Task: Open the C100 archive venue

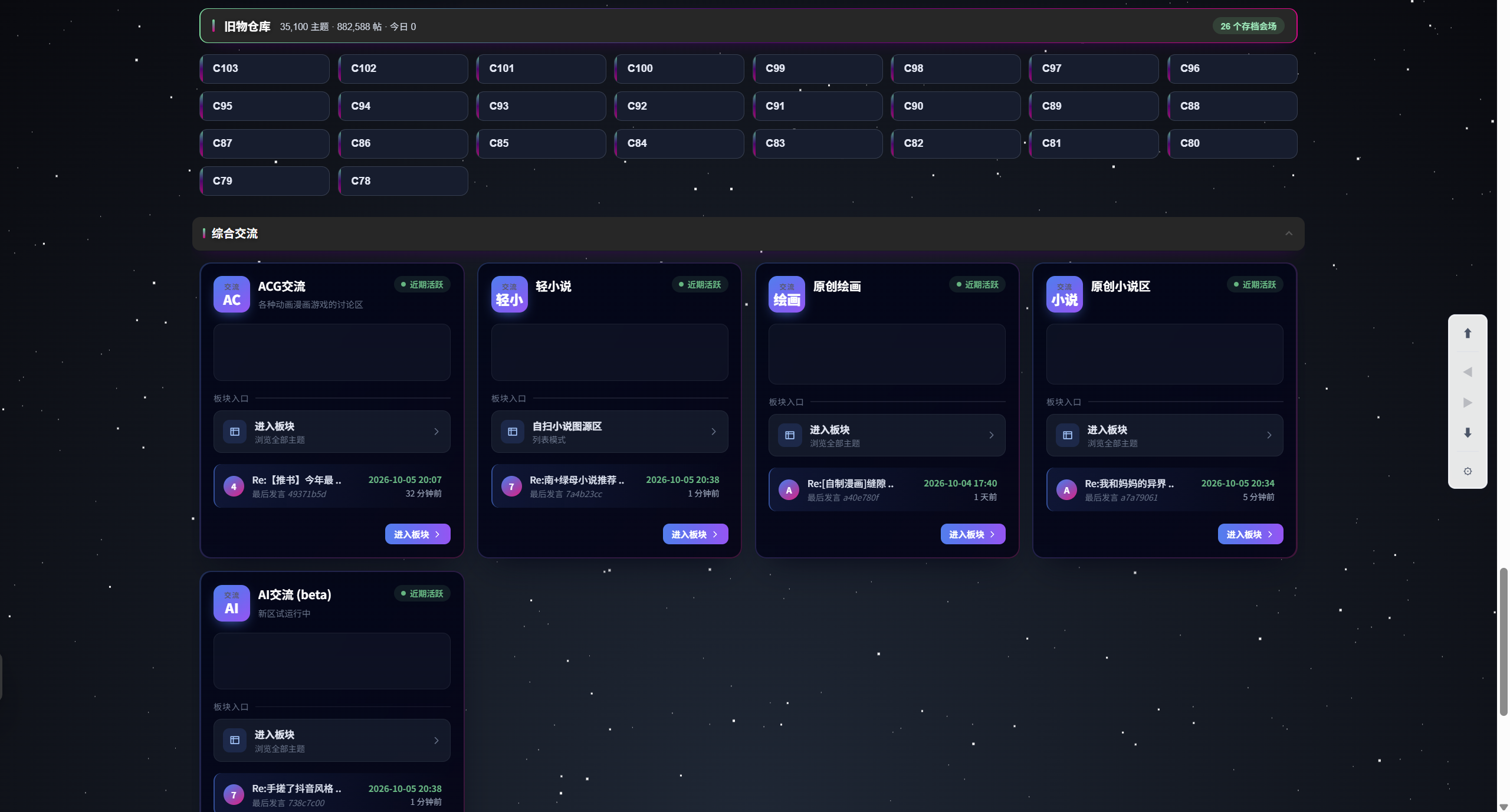Action: (679, 68)
